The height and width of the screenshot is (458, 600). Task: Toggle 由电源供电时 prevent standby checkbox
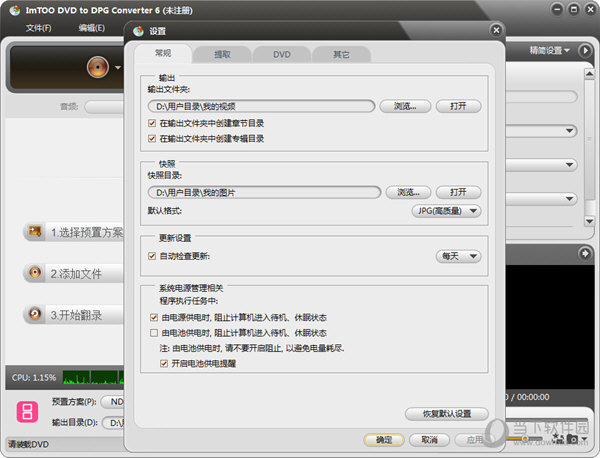154,317
